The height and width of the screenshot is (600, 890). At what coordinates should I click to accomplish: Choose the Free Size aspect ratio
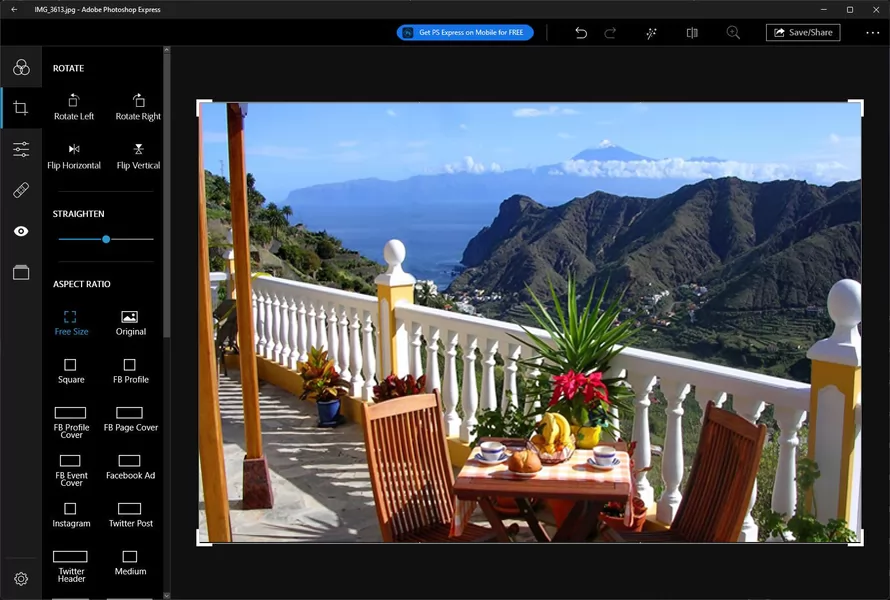pos(71,323)
